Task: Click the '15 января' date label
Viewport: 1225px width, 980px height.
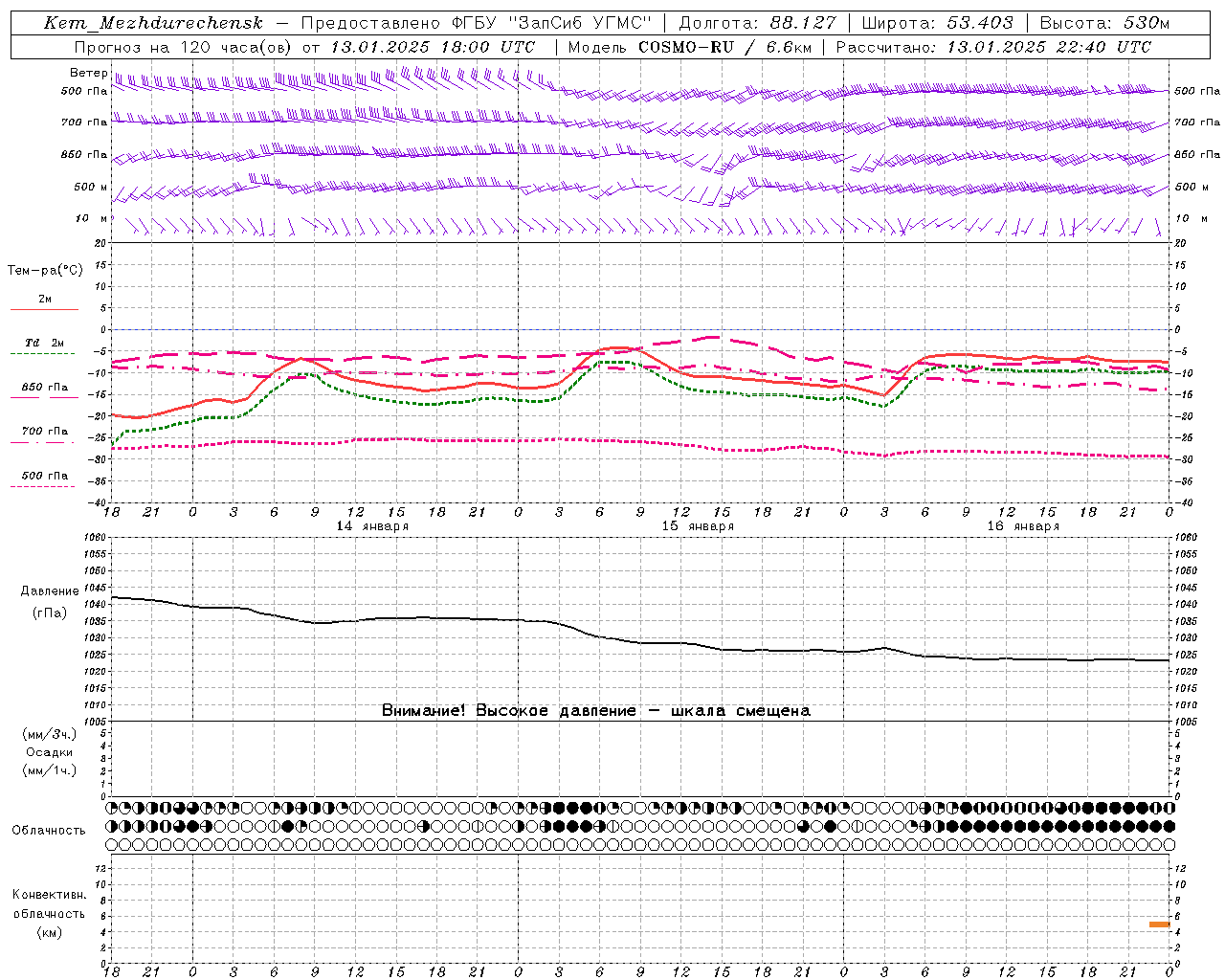Action: point(698,526)
